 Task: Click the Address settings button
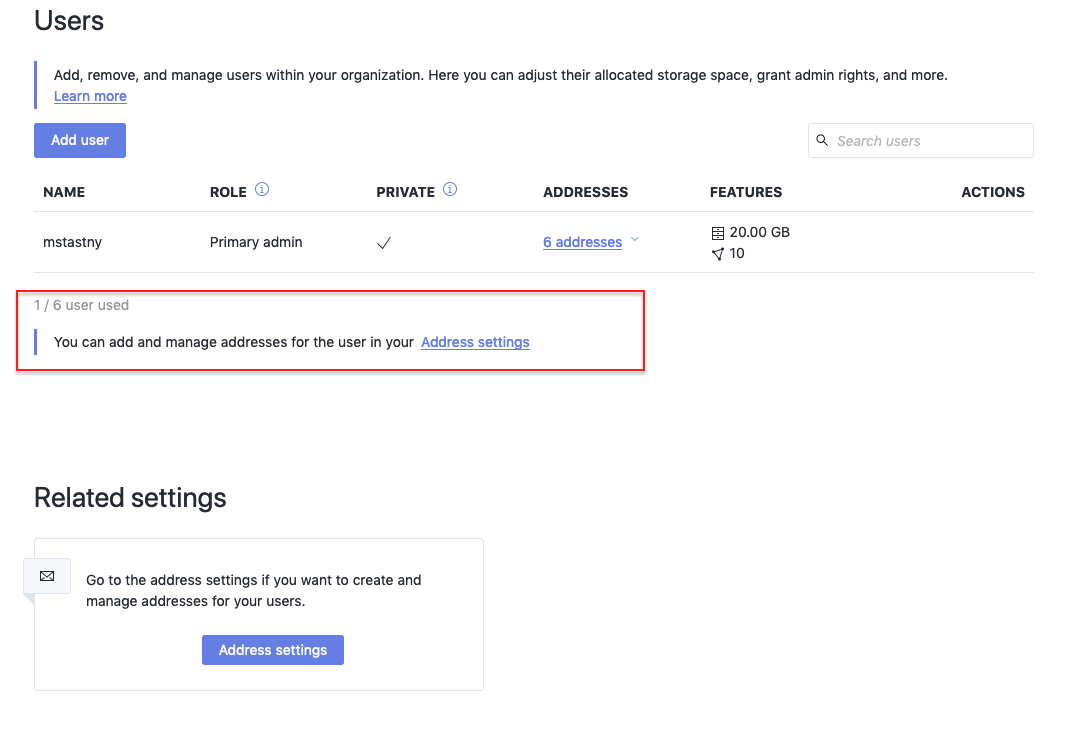(272, 649)
